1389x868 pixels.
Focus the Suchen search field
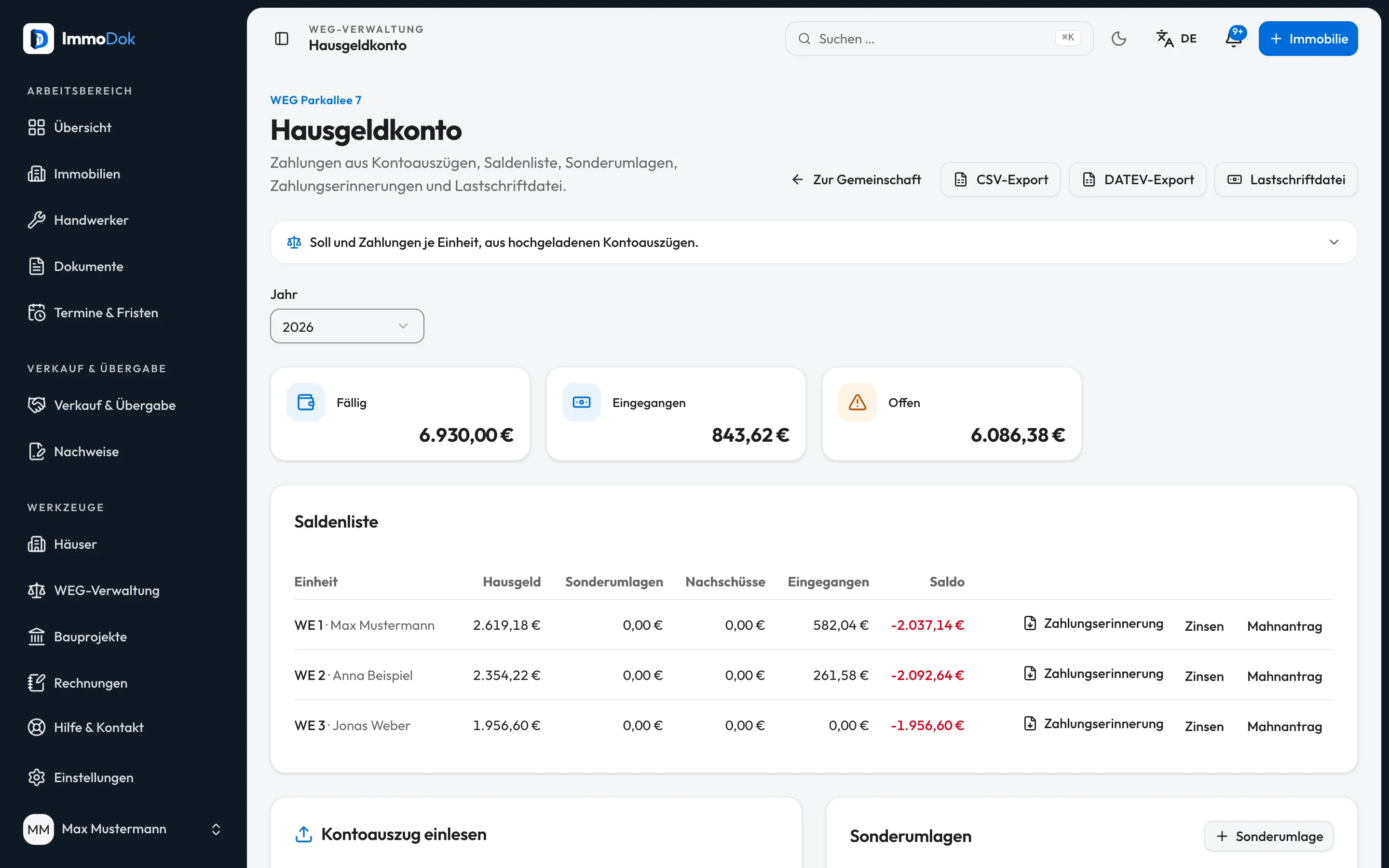(939, 39)
